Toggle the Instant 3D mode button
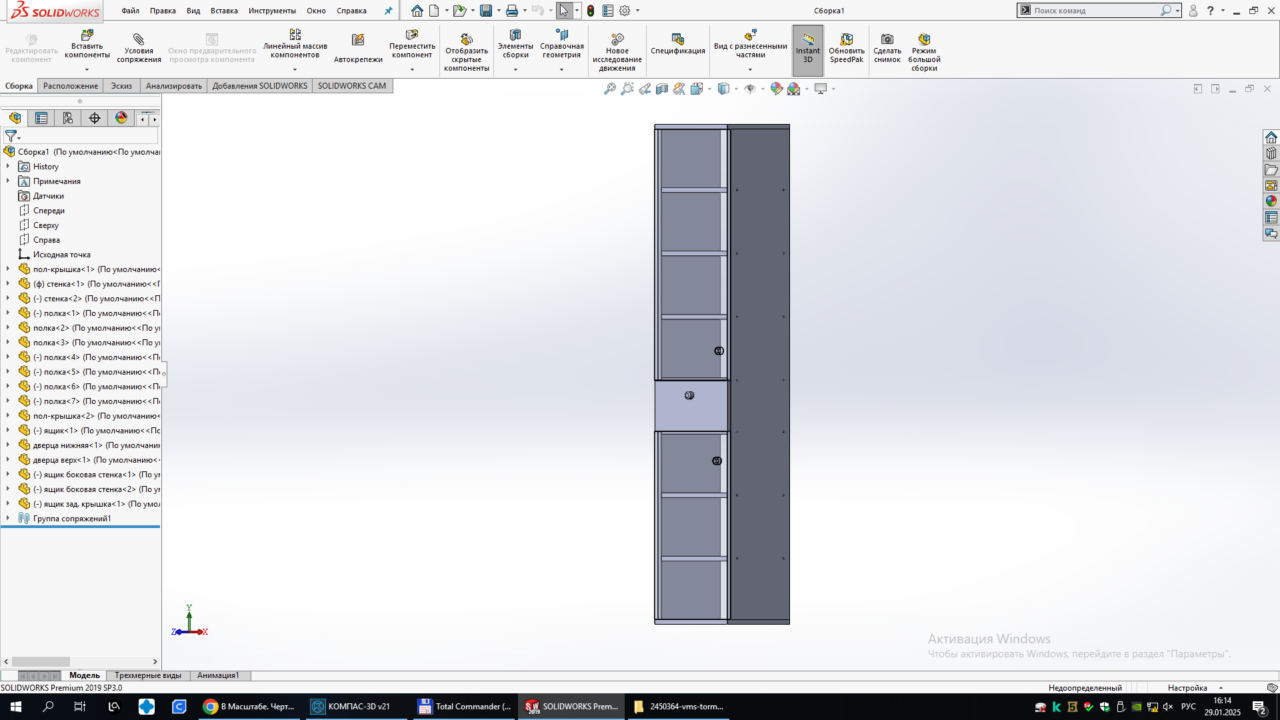The width and height of the screenshot is (1280, 720). pos(808,49)
